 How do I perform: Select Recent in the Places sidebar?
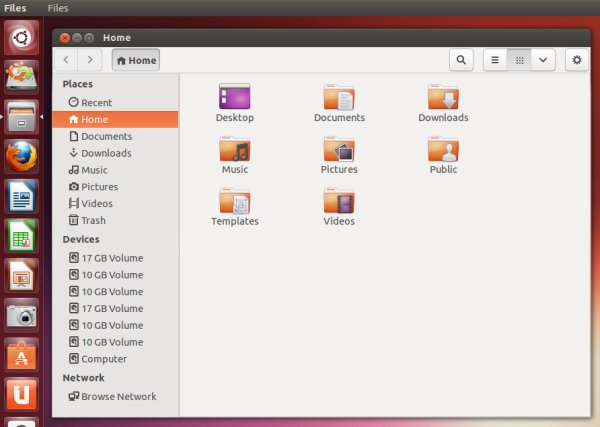click(x=96, y=102)
